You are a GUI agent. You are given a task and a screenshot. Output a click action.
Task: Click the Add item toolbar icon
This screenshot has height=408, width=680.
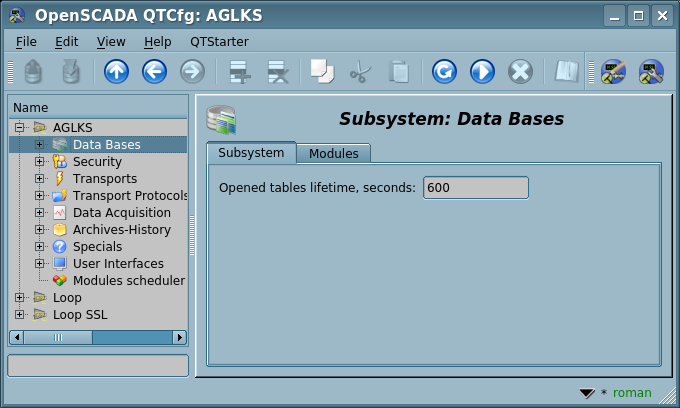pyautogui.click(x=239, y=72)
